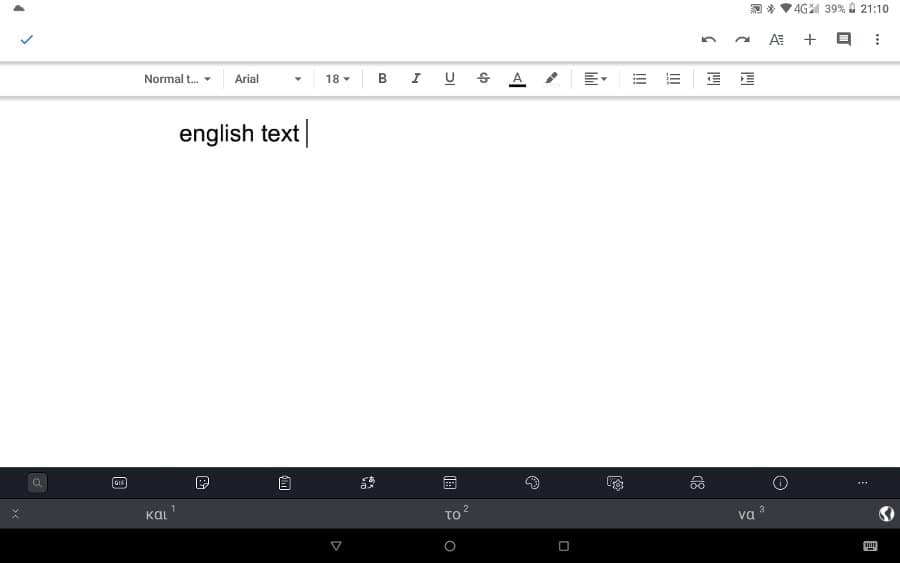Redo the last undone edit
This screenshot has height=563, width=900.
point(742,39)
